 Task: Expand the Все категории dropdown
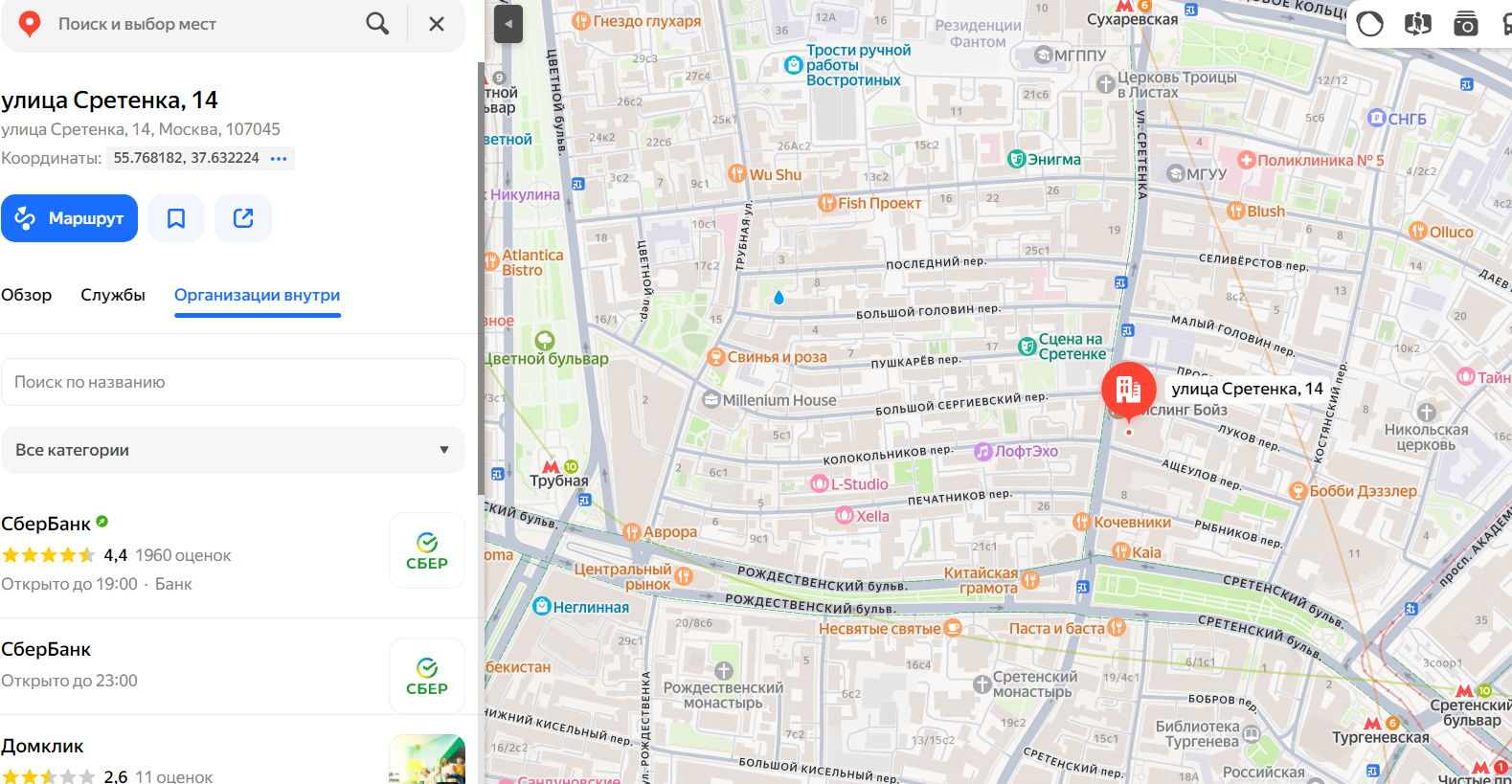pyautogui.click(x=233, y=450)
